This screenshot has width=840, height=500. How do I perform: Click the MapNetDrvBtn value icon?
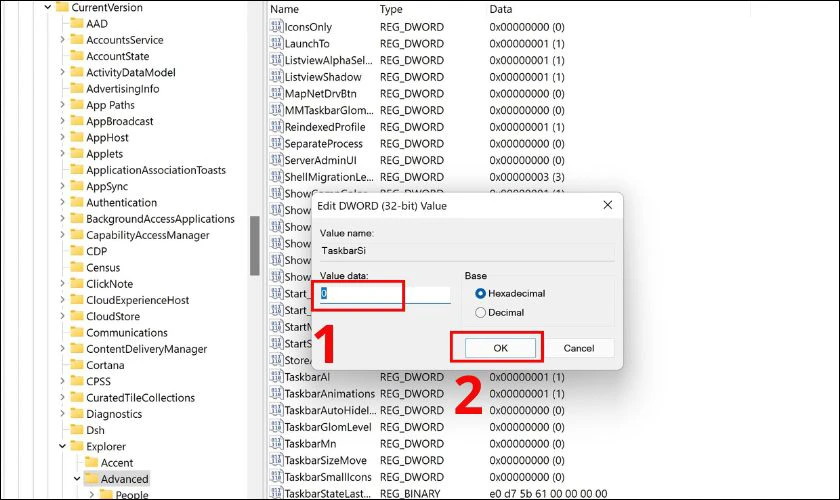(276, 93)
